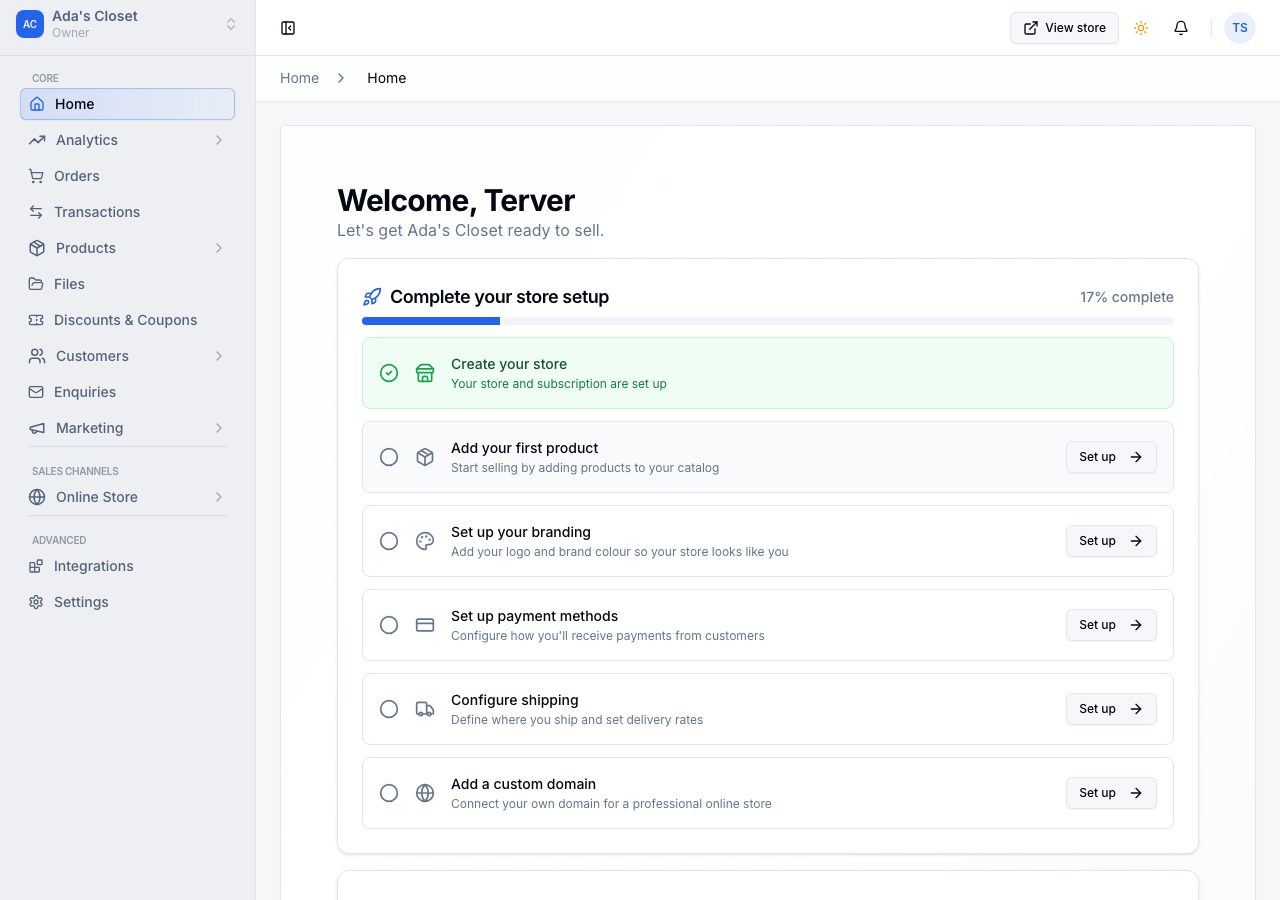Click the globe icon for custom domain
This screenshot has height=900, width=1280.
(425, 793)
